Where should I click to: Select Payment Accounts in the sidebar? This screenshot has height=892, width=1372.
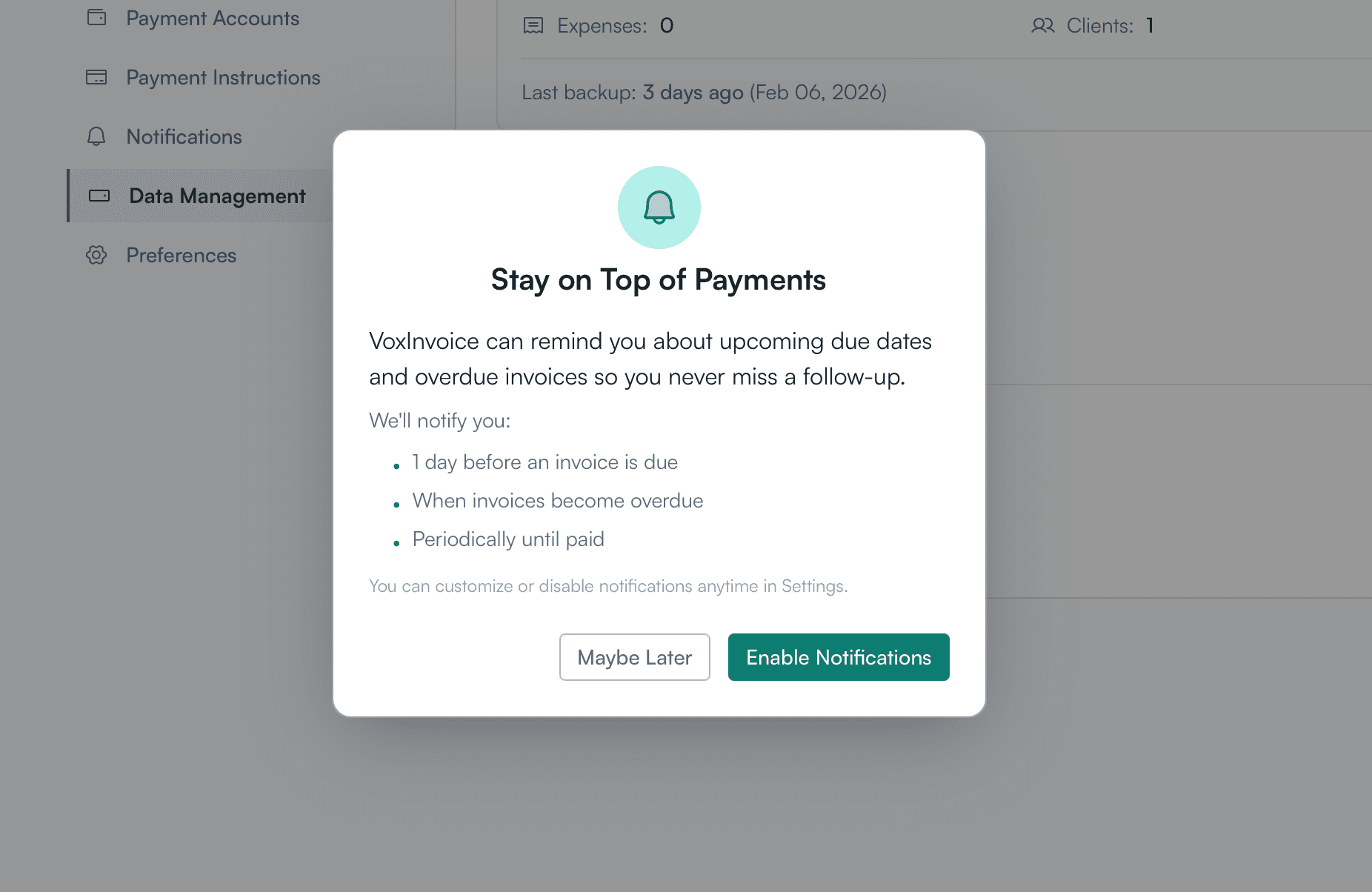point(213,17)
